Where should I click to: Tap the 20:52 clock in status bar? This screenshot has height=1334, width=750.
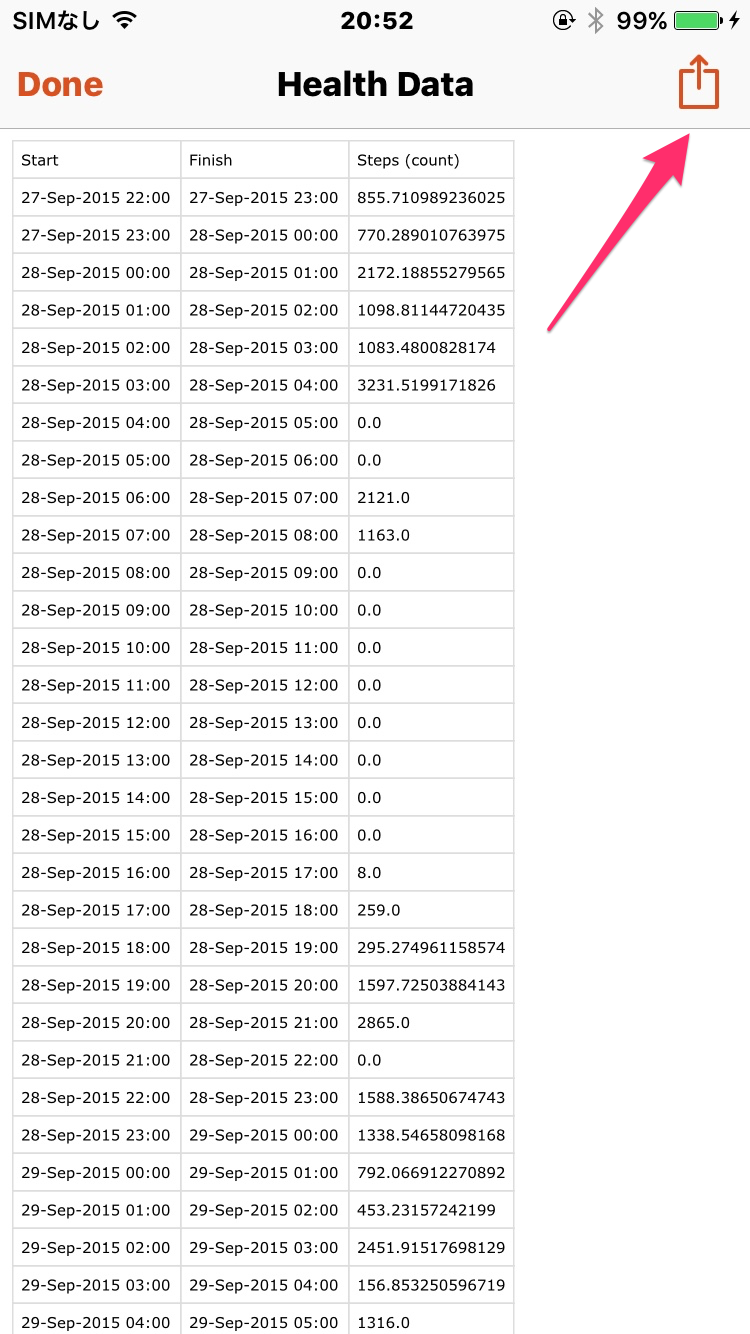point(374,20)
